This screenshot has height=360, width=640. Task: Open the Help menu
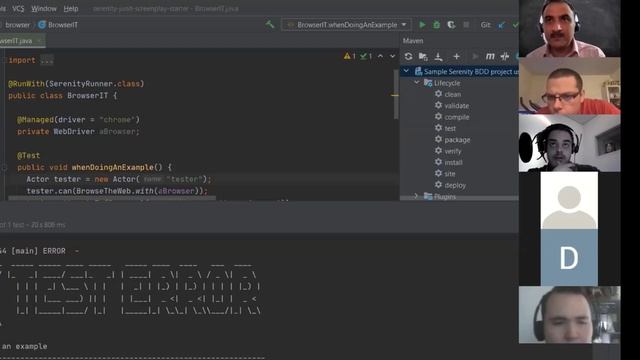click(x=71, y=9)
